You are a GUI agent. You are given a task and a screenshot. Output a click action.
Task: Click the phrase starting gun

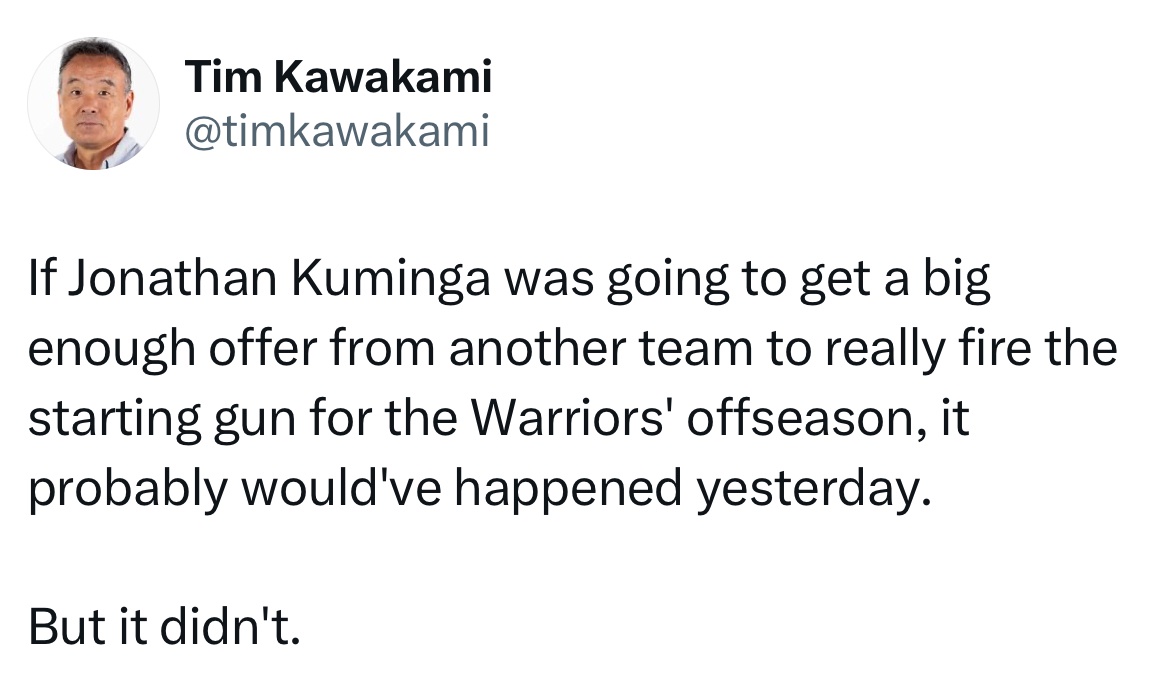(x=162, y=420)
